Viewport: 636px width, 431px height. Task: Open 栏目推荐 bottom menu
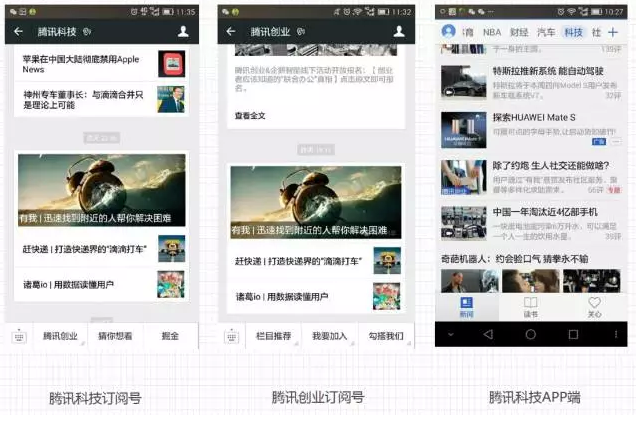coord(273,336)
